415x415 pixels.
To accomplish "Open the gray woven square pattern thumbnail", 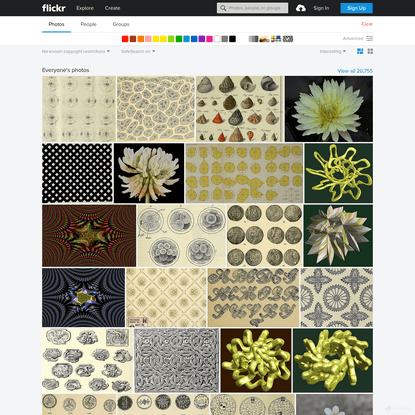I will 177,360.
